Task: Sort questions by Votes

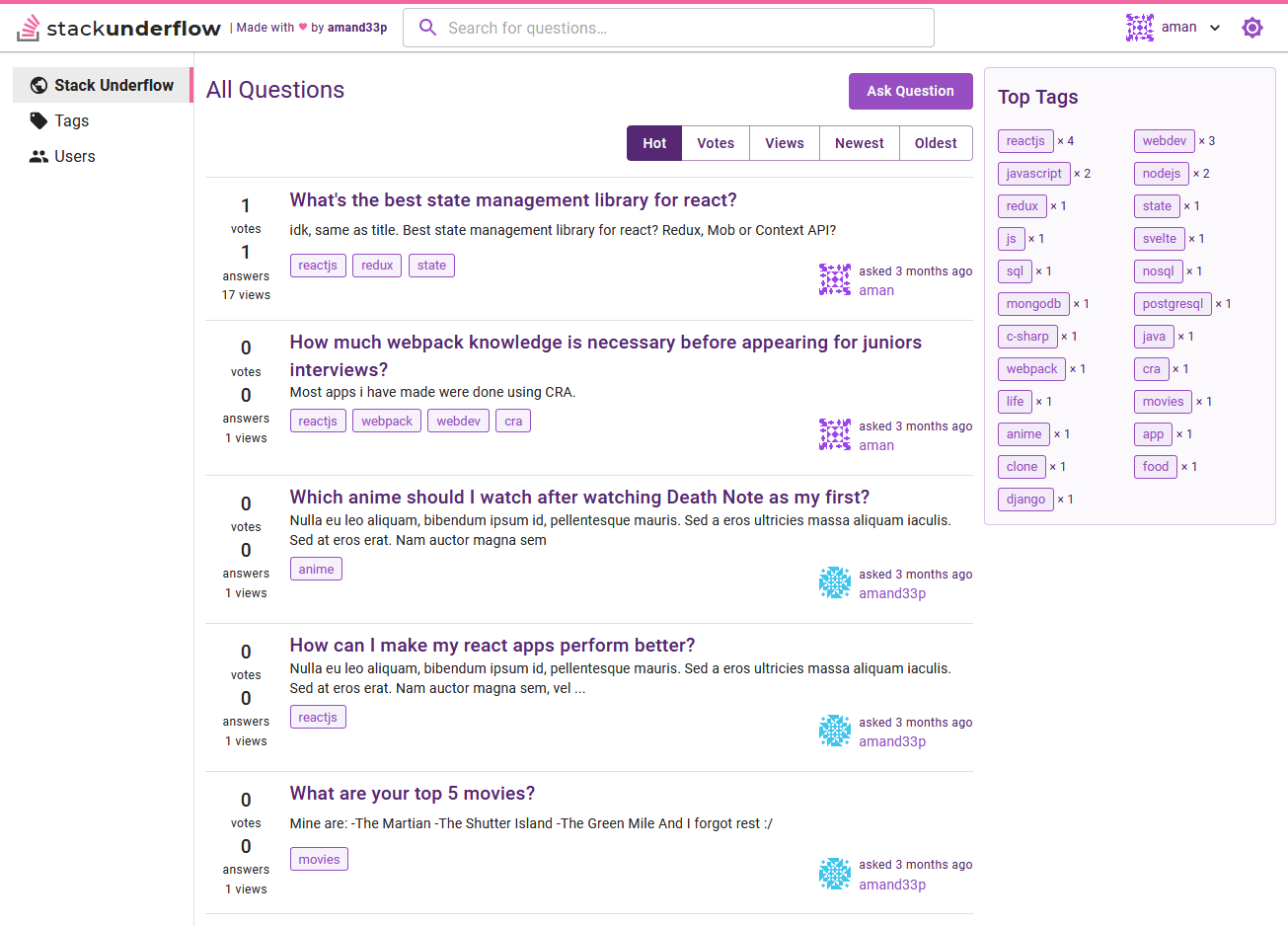Action: (716, 143)
